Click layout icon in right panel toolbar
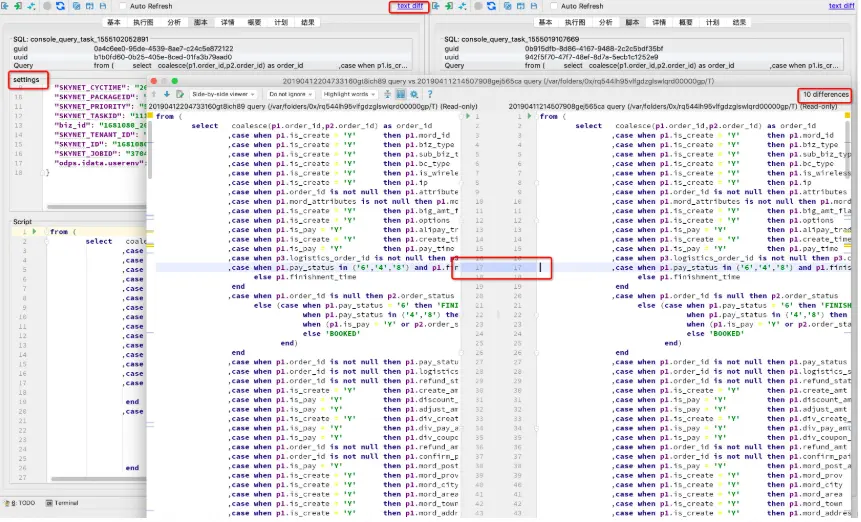861x522 pixels. (x=521, y=6)
